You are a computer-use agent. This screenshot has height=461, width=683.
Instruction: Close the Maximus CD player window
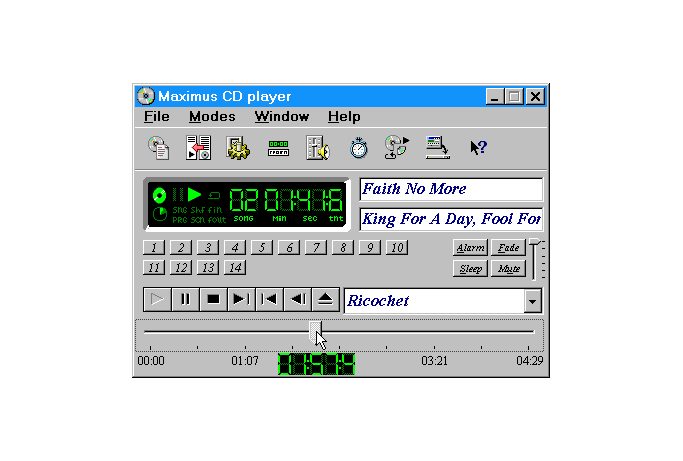click(x=535, y=96)
